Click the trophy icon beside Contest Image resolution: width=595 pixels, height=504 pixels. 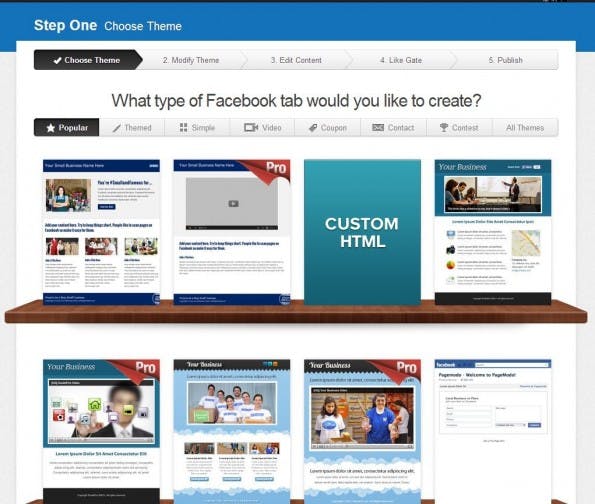[444, 128]
